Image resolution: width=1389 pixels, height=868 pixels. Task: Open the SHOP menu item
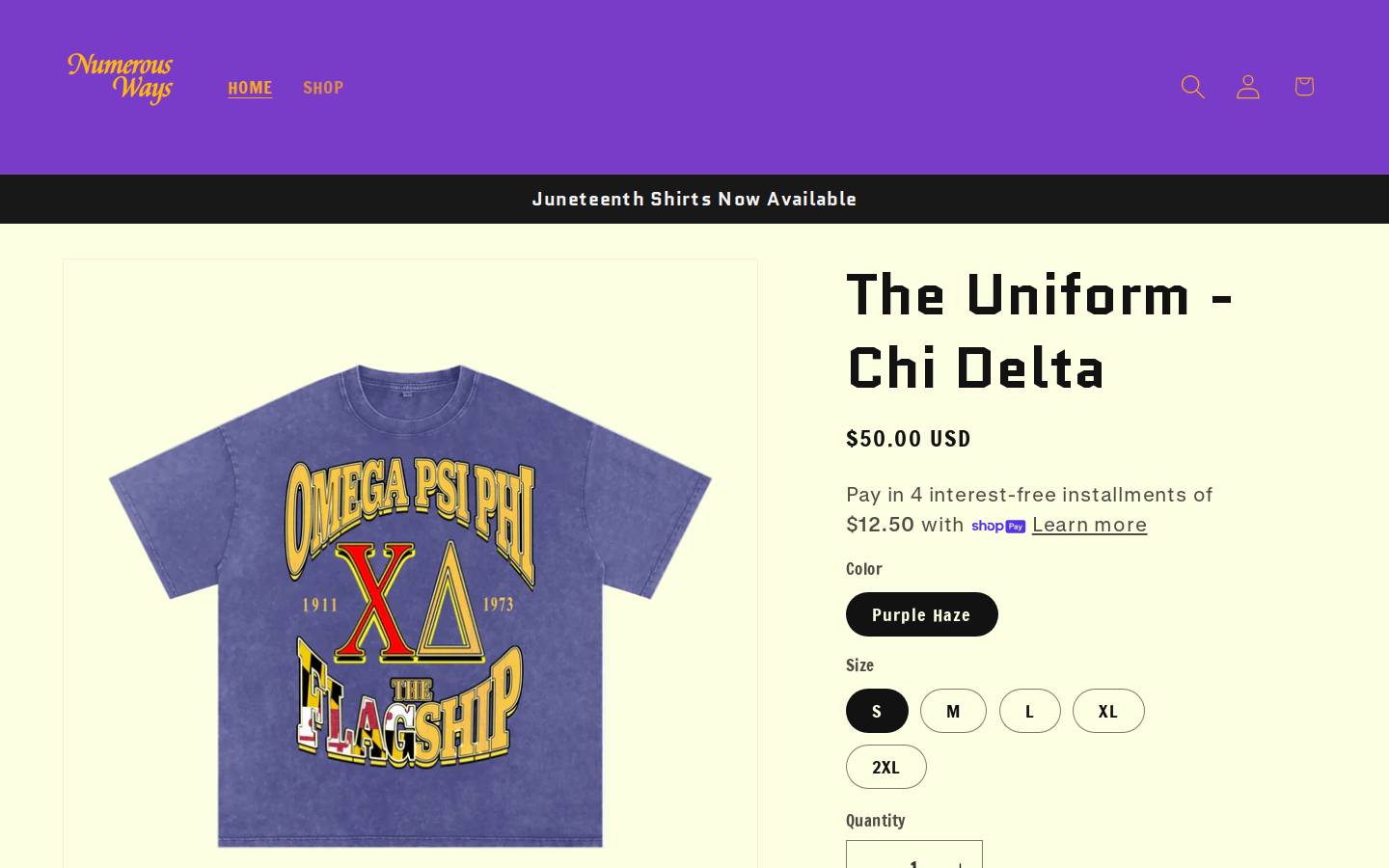323,87
